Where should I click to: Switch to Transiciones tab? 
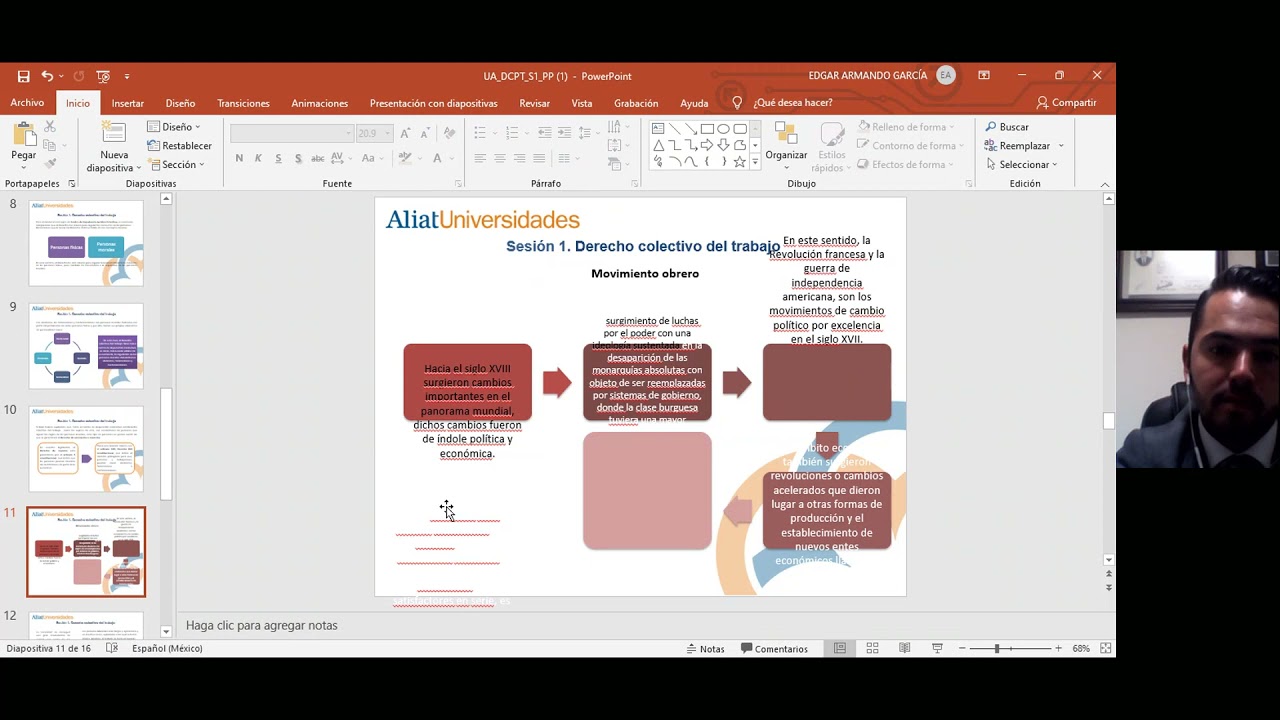(243, 103)
